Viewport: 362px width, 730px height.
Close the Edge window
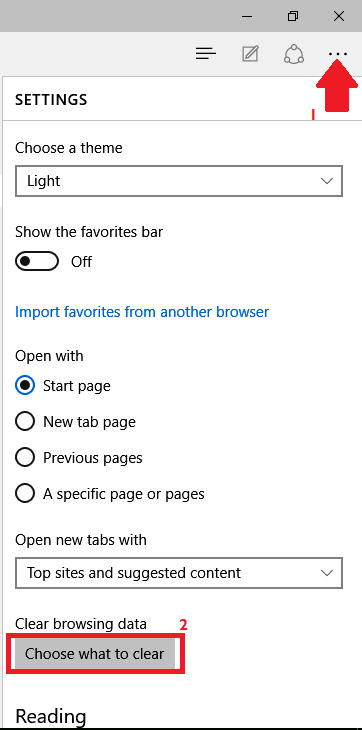tap(339, 16)
